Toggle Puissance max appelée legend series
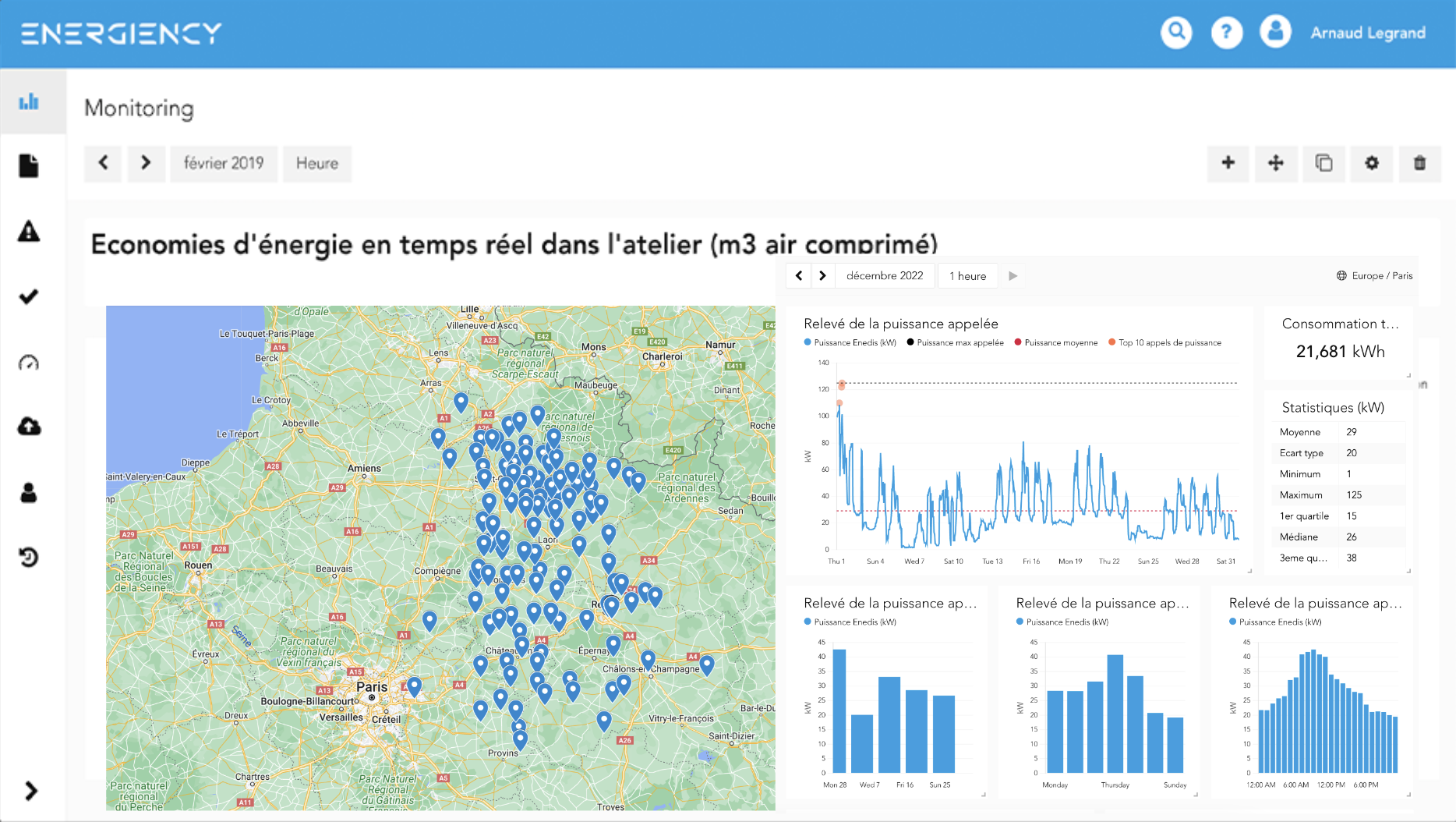Image resolution: width=1456 pixels, height=822 pixels. point(955,343)
